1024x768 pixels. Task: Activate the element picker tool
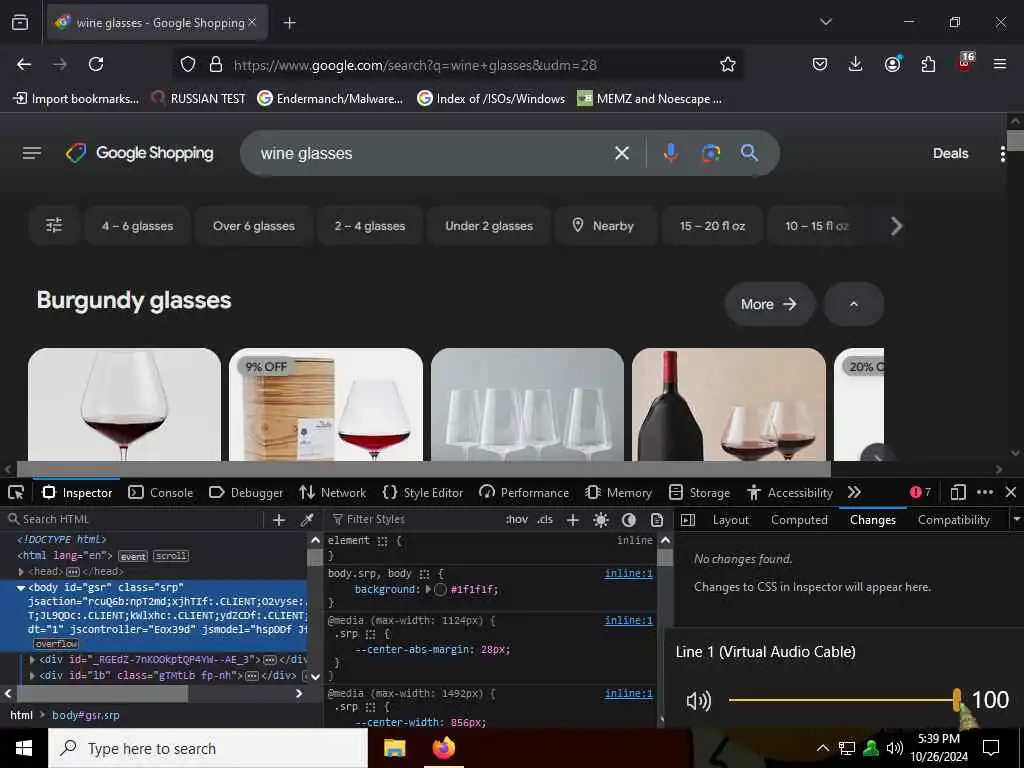click(16, 492)
